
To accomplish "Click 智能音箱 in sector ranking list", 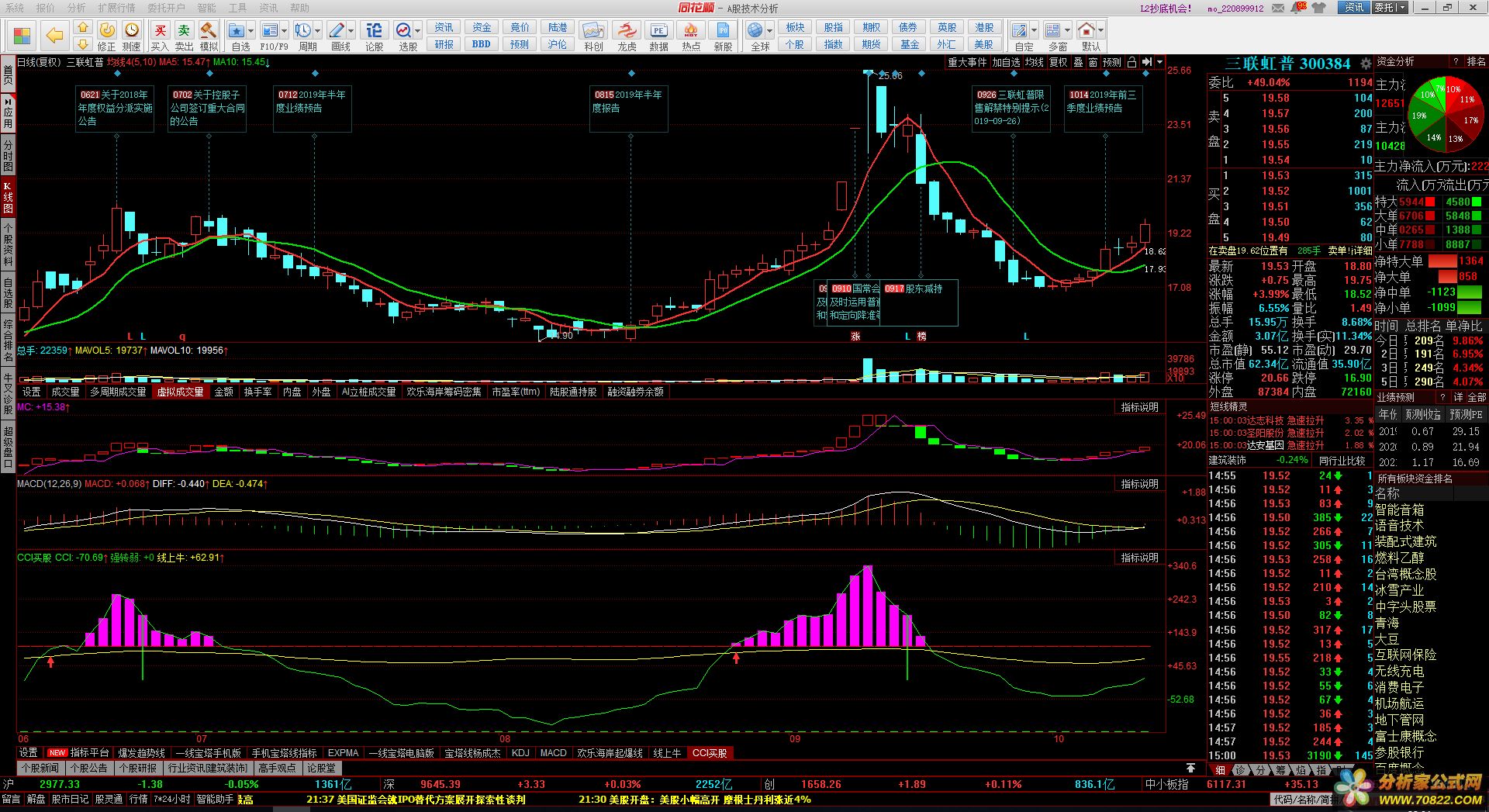I will [1399, 510].
